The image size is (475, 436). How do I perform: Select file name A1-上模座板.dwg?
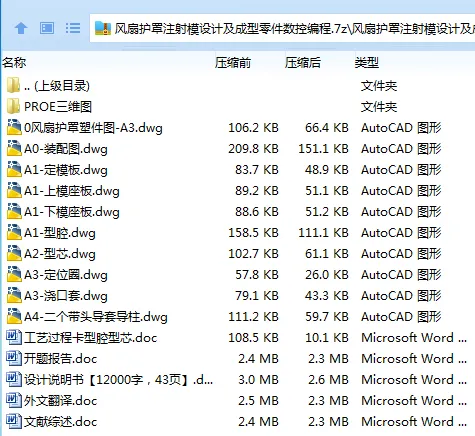tap(72, 191)
